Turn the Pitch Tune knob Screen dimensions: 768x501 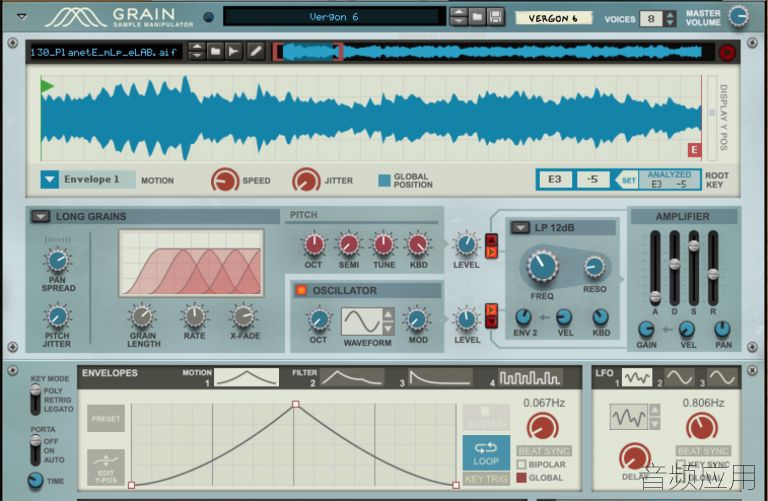(x=384, y=245)
